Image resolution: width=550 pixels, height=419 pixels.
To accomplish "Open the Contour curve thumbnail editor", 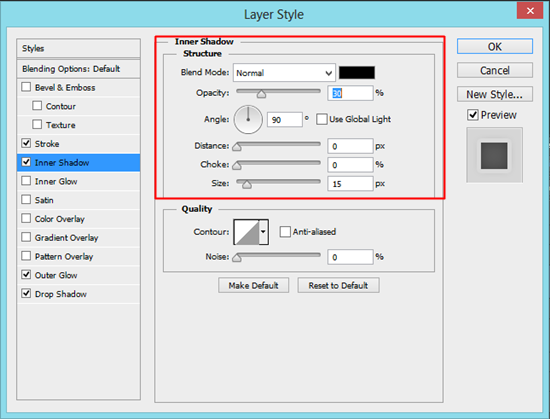I will click(x=247, y=232).
